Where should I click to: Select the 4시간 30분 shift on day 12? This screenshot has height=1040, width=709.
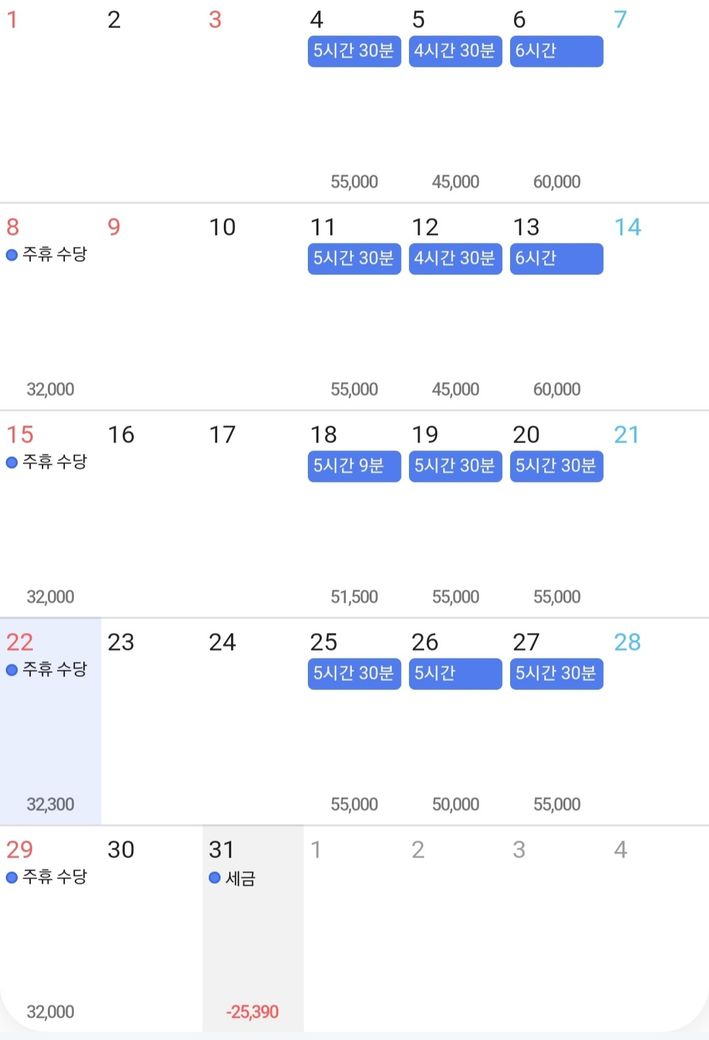click(x=455, y=259)
